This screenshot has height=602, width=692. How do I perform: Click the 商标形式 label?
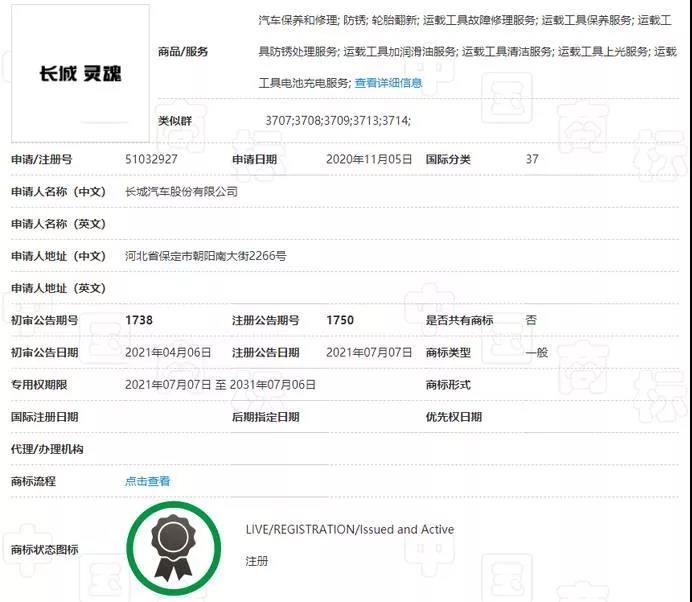click(x=448, y=384)
